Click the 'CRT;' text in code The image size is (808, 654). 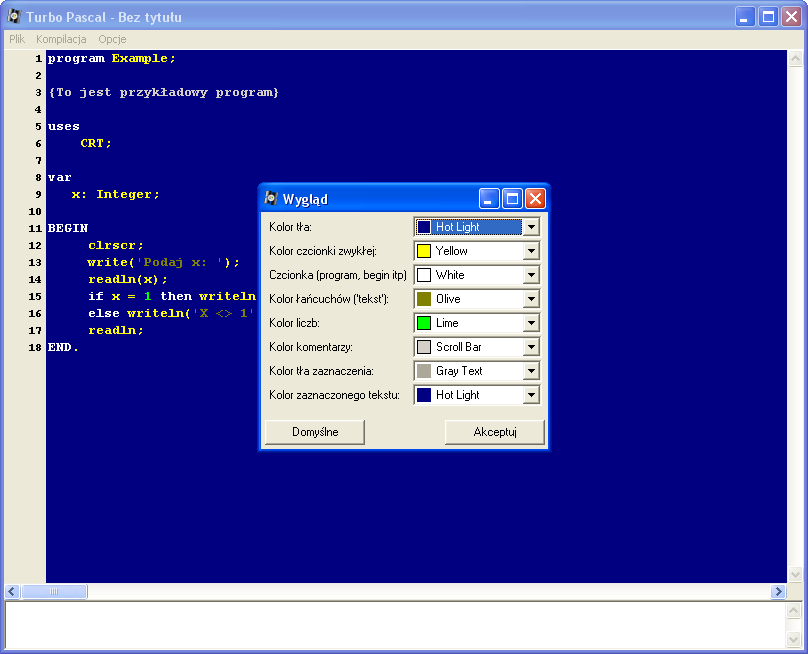[96, 143]
